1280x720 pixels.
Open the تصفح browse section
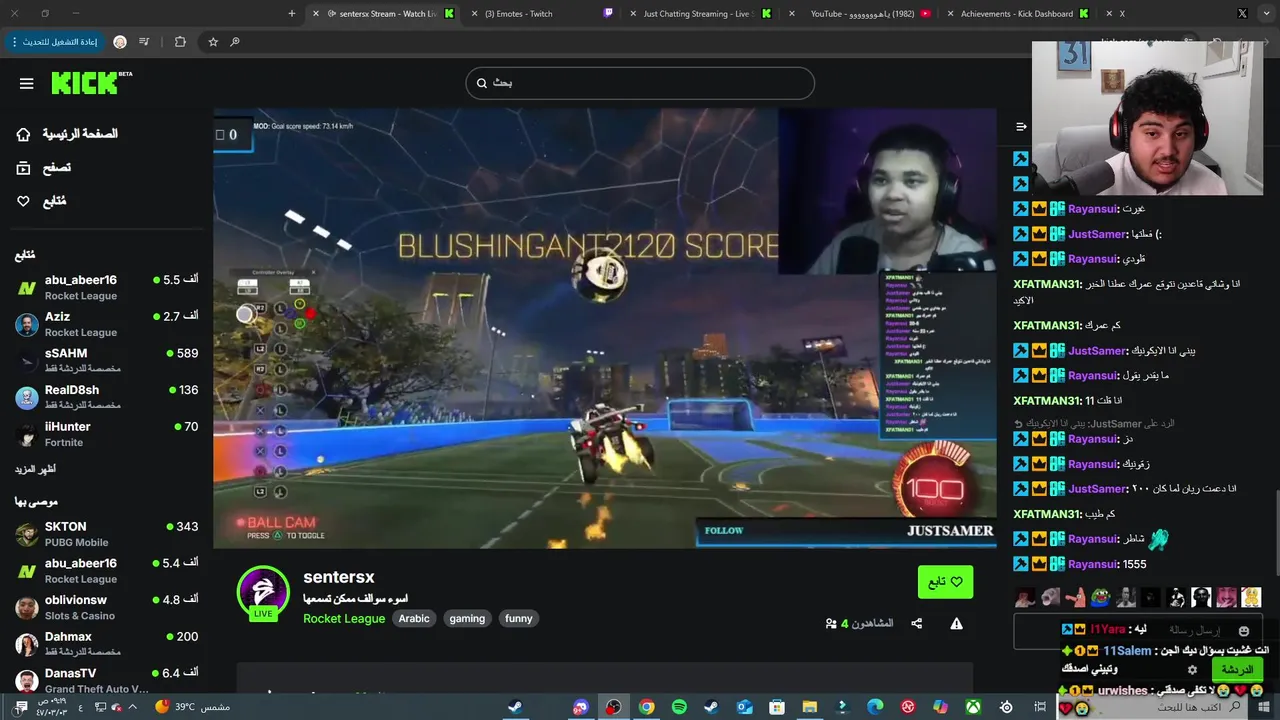(x=44, y=168)
